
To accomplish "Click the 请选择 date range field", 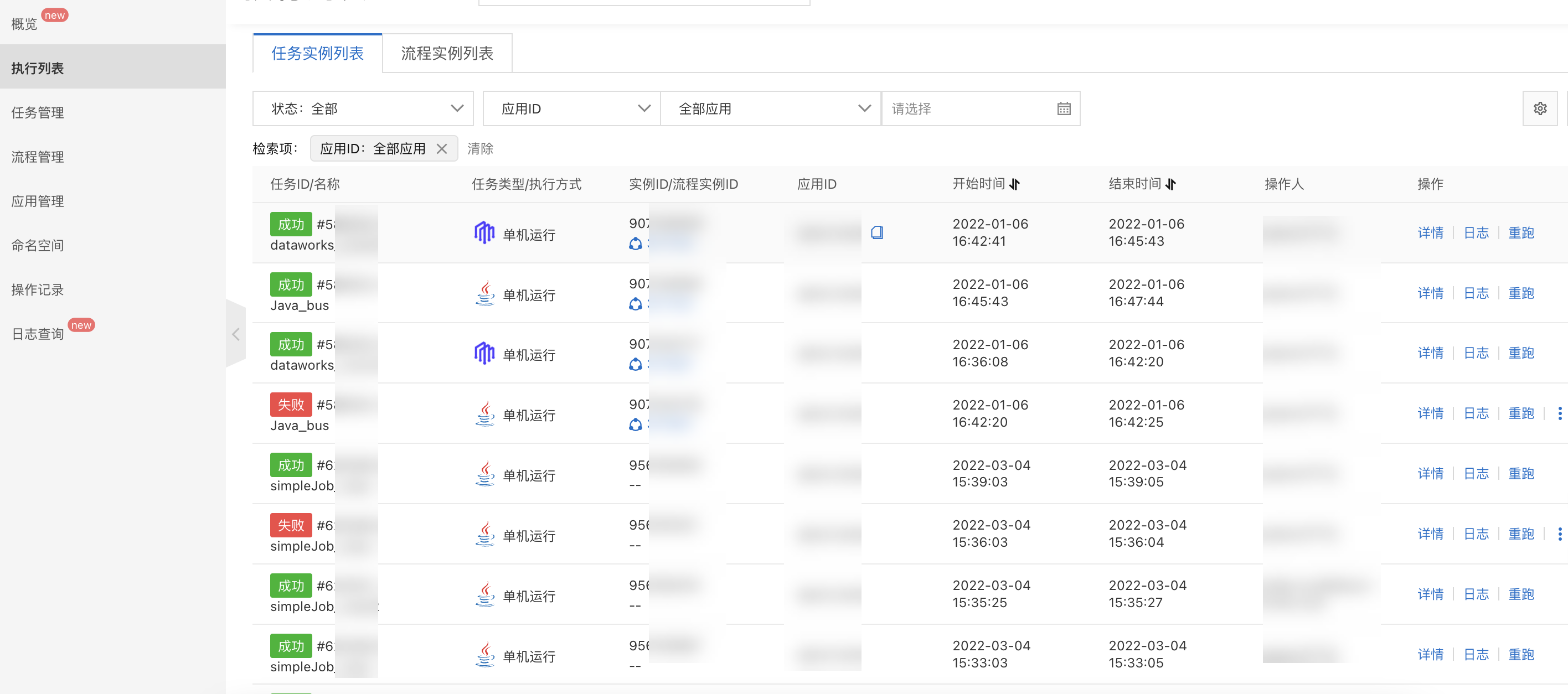I will [981, 109].
